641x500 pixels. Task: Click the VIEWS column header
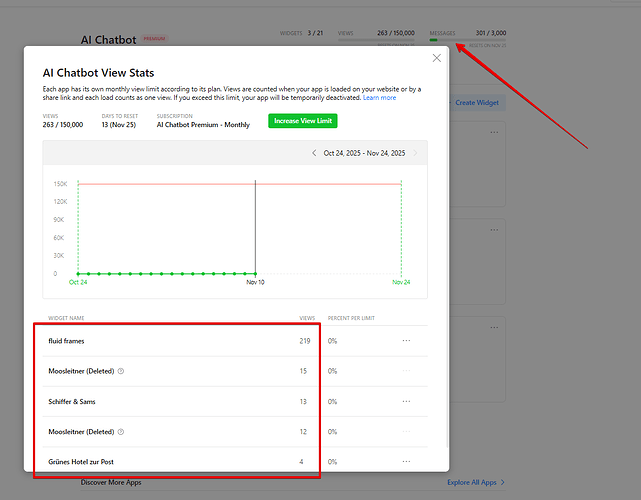[x=307, y=318]
